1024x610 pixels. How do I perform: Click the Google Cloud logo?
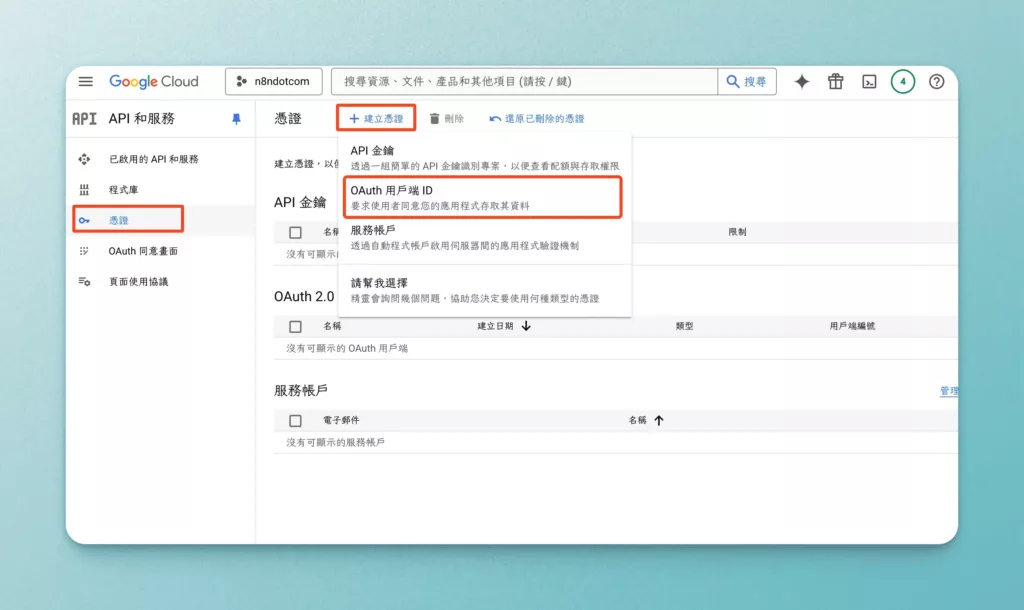point(153,82)
